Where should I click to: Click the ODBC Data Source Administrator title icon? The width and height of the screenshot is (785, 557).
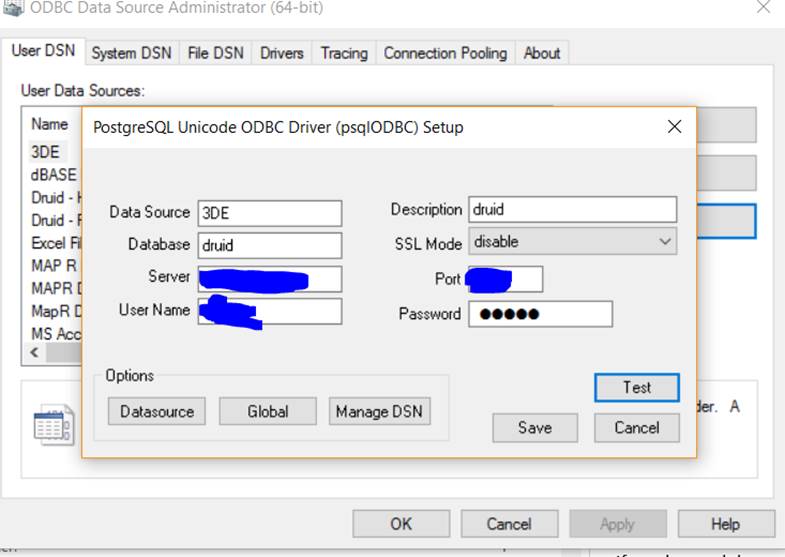(13, 8)
